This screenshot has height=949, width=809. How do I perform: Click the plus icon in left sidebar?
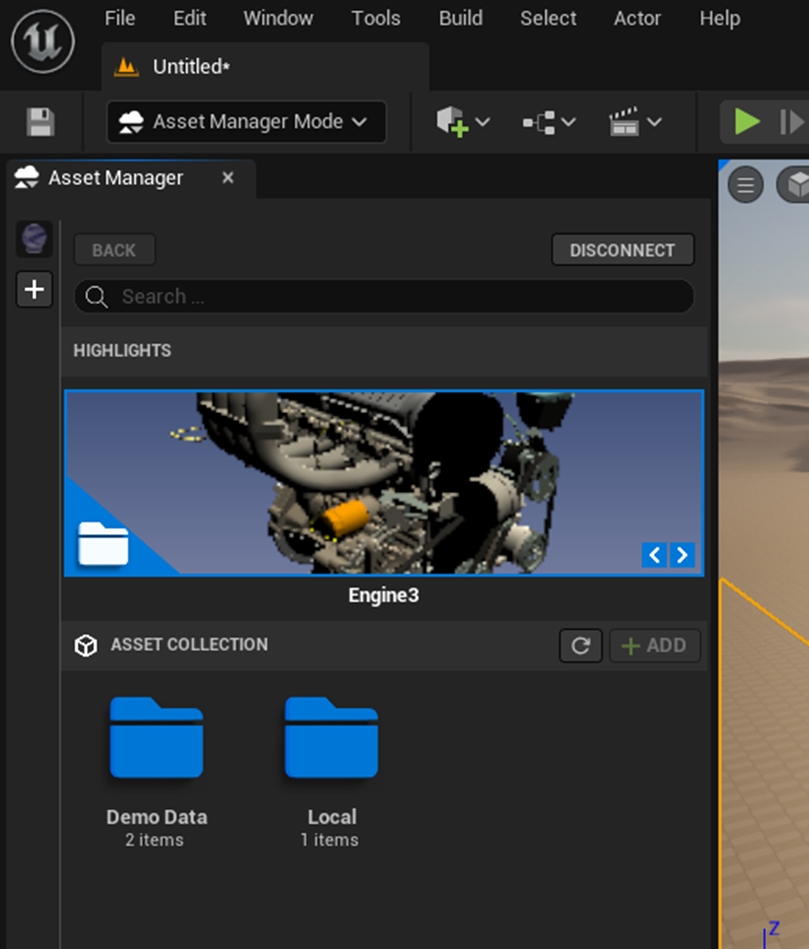[35, 290]
